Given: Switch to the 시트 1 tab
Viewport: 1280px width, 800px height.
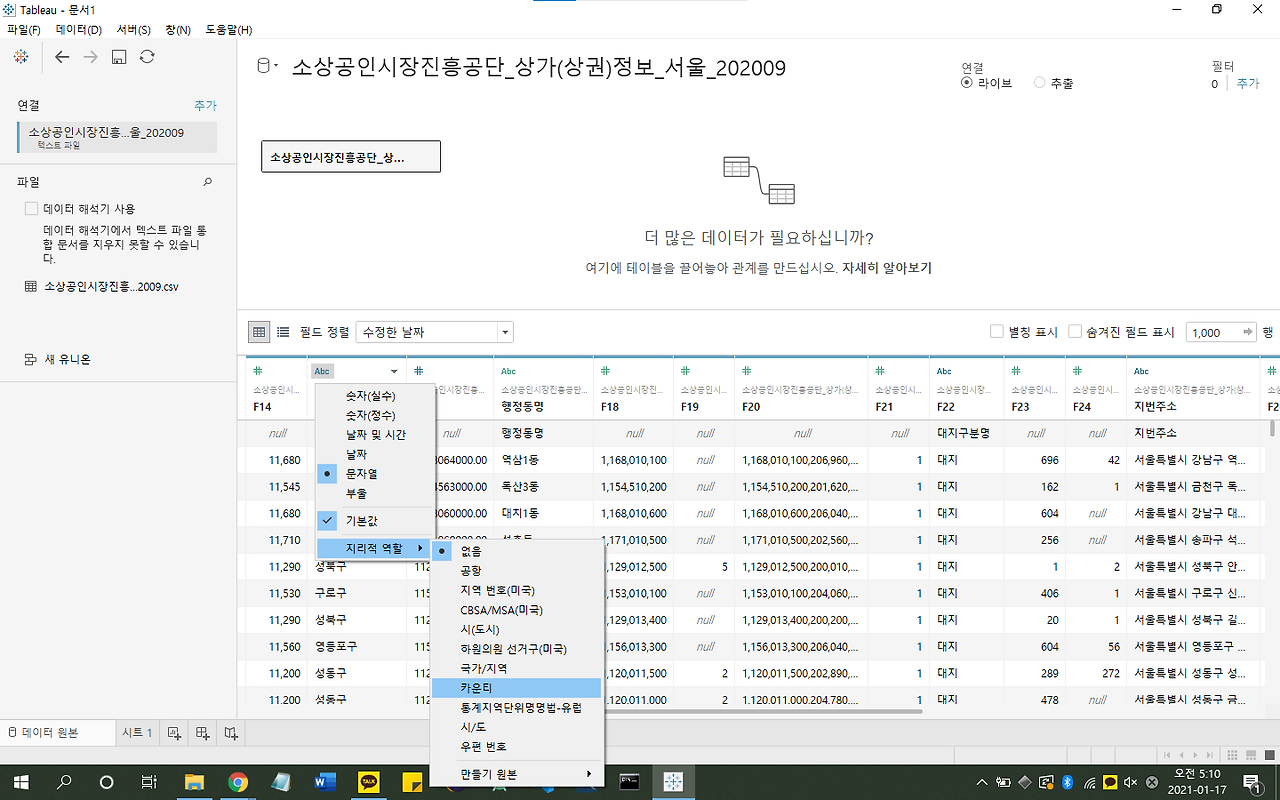Looking at the screenshot, I should (x=137, y=733).
